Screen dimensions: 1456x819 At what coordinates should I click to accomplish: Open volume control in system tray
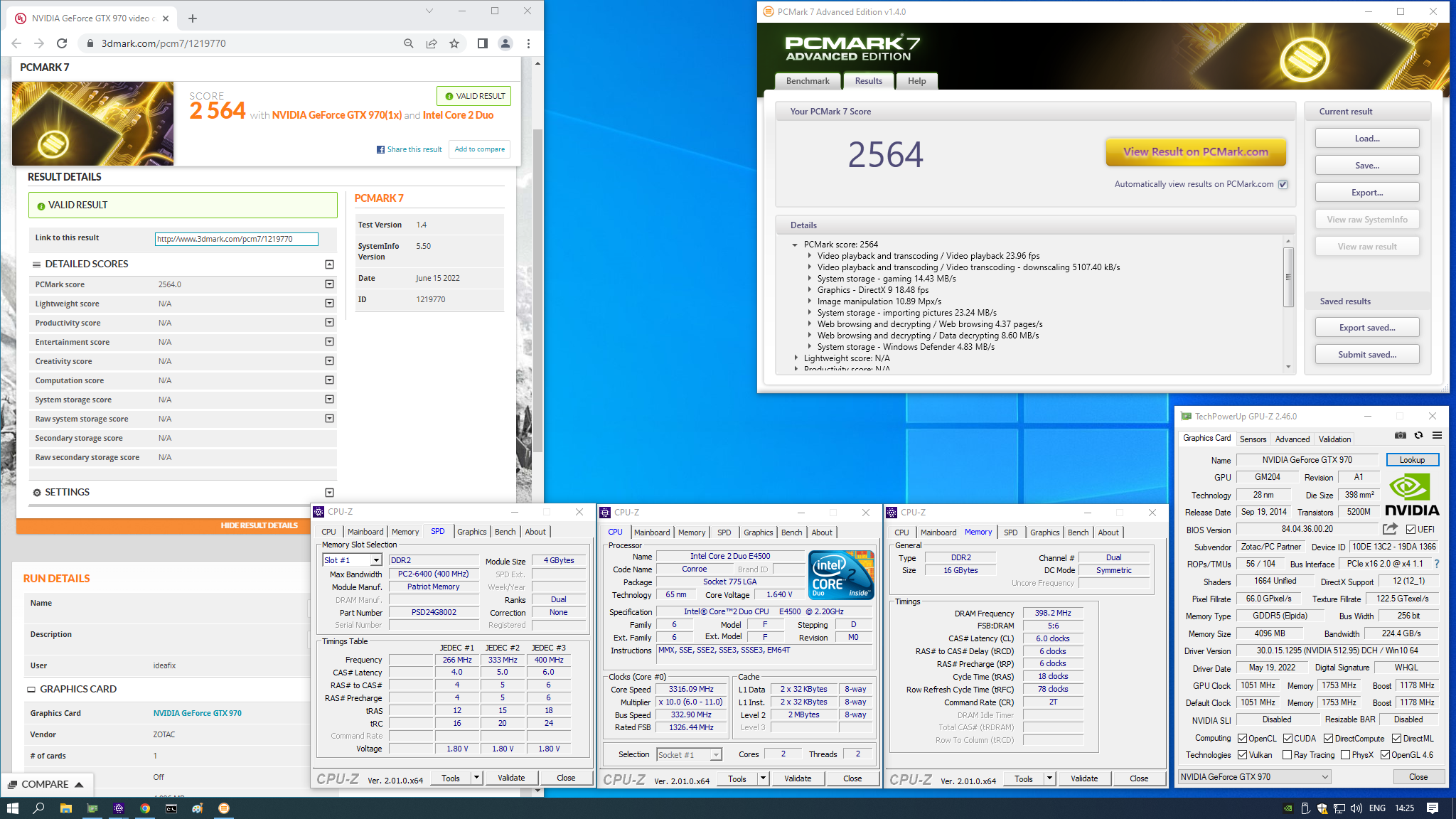1356,808
